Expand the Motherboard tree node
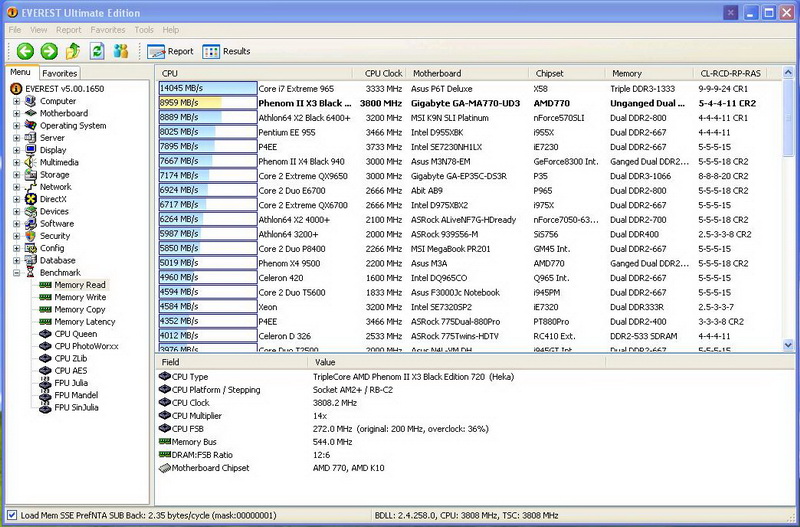This screenshot has height=527, width=800. click(16, 113)
